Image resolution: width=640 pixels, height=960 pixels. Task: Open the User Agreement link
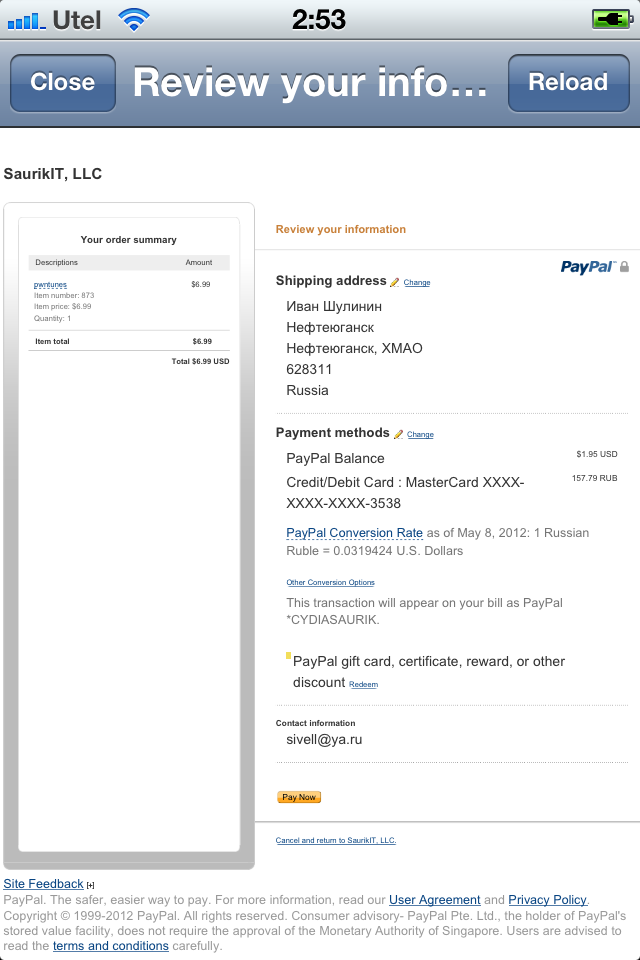pyautogui.click(x=434, y=900)
